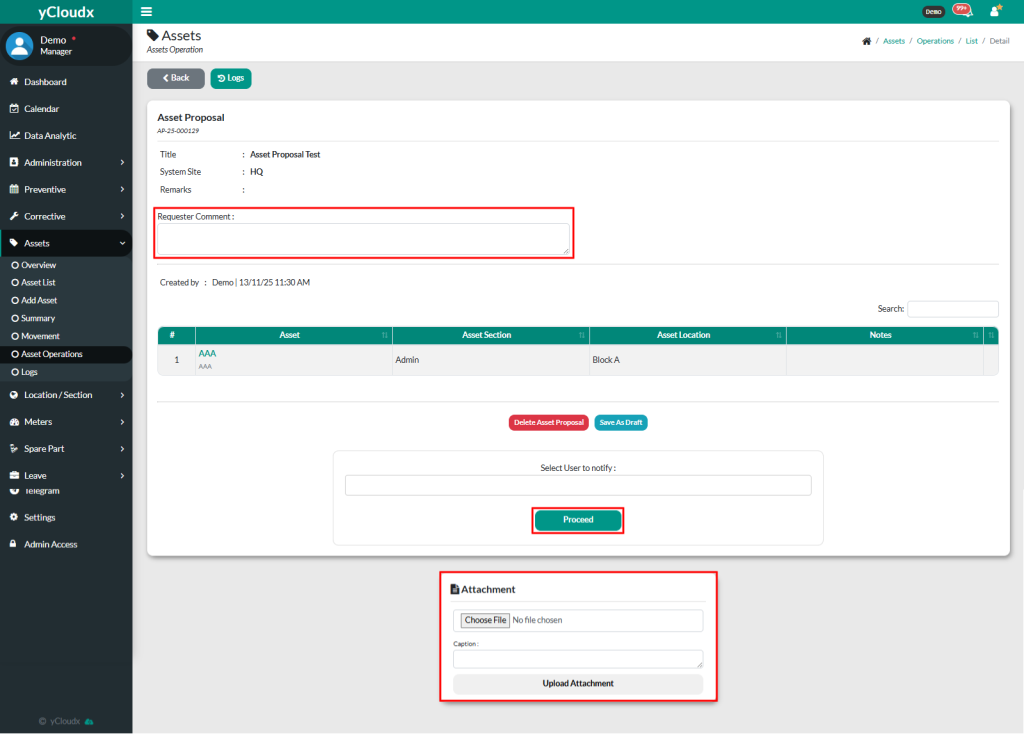Open Dashboard from the sidebar

[45, 82]
